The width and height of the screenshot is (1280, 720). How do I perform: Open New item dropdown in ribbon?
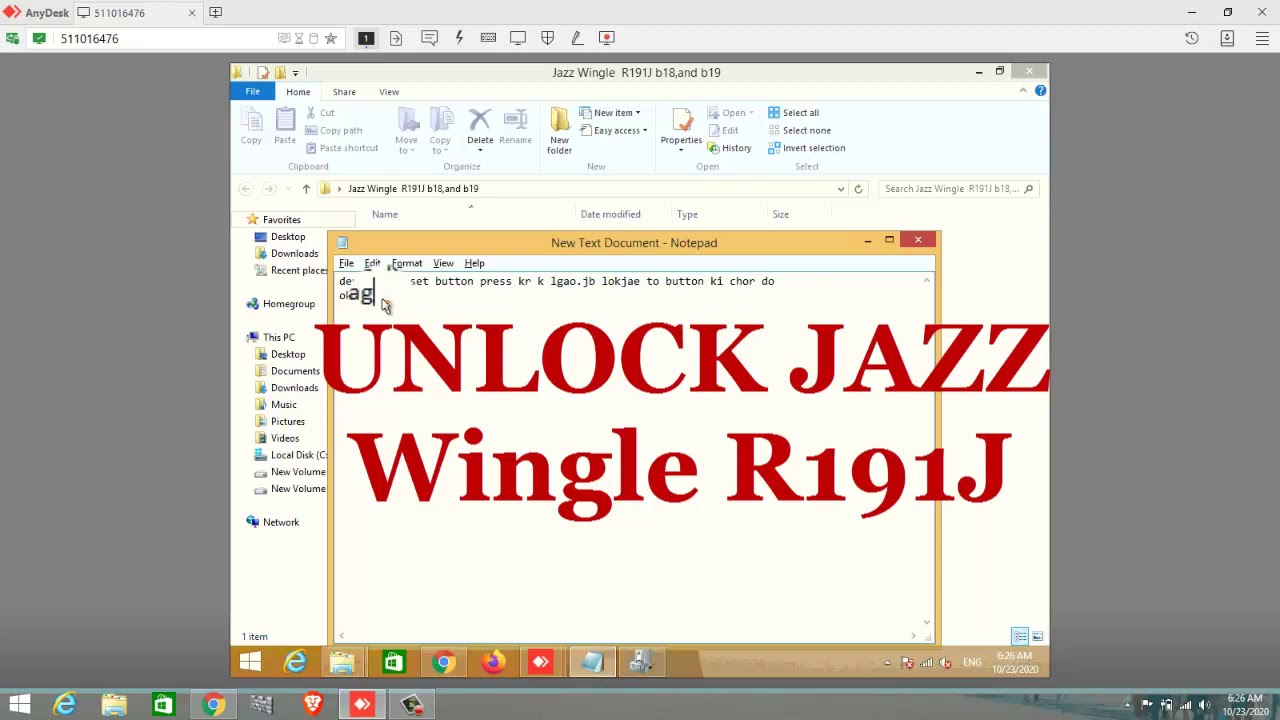(x=610, y=113)
